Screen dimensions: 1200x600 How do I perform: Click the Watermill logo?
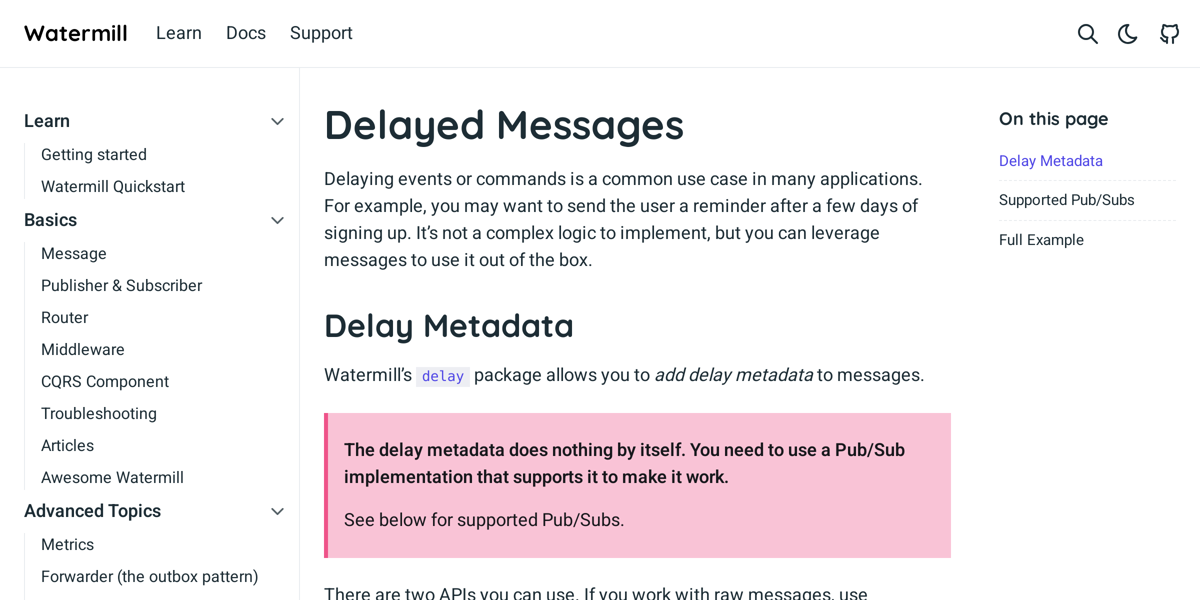76,33
